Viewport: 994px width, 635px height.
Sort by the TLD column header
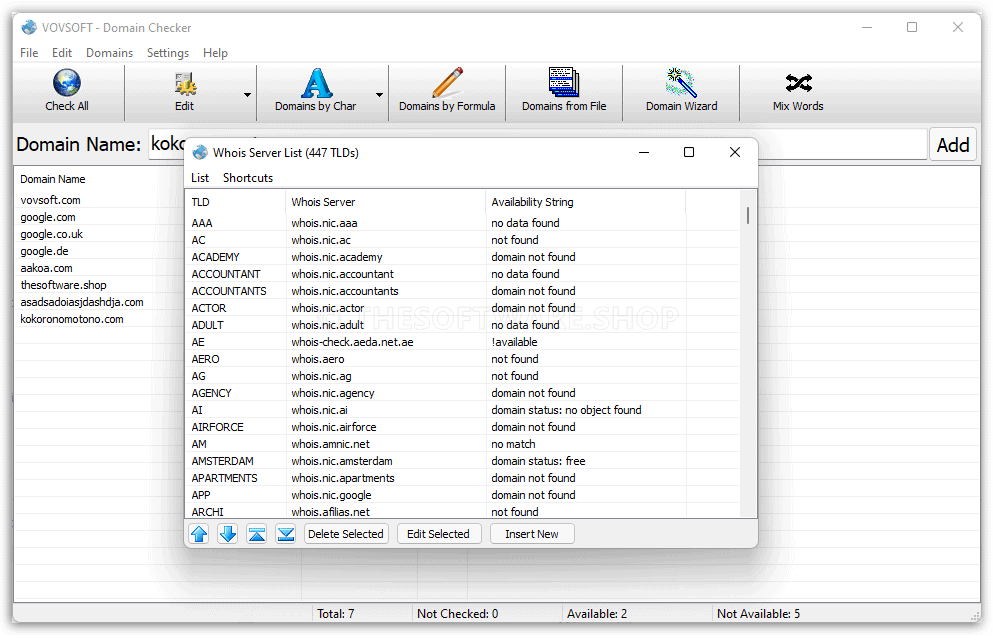[235, 202]
